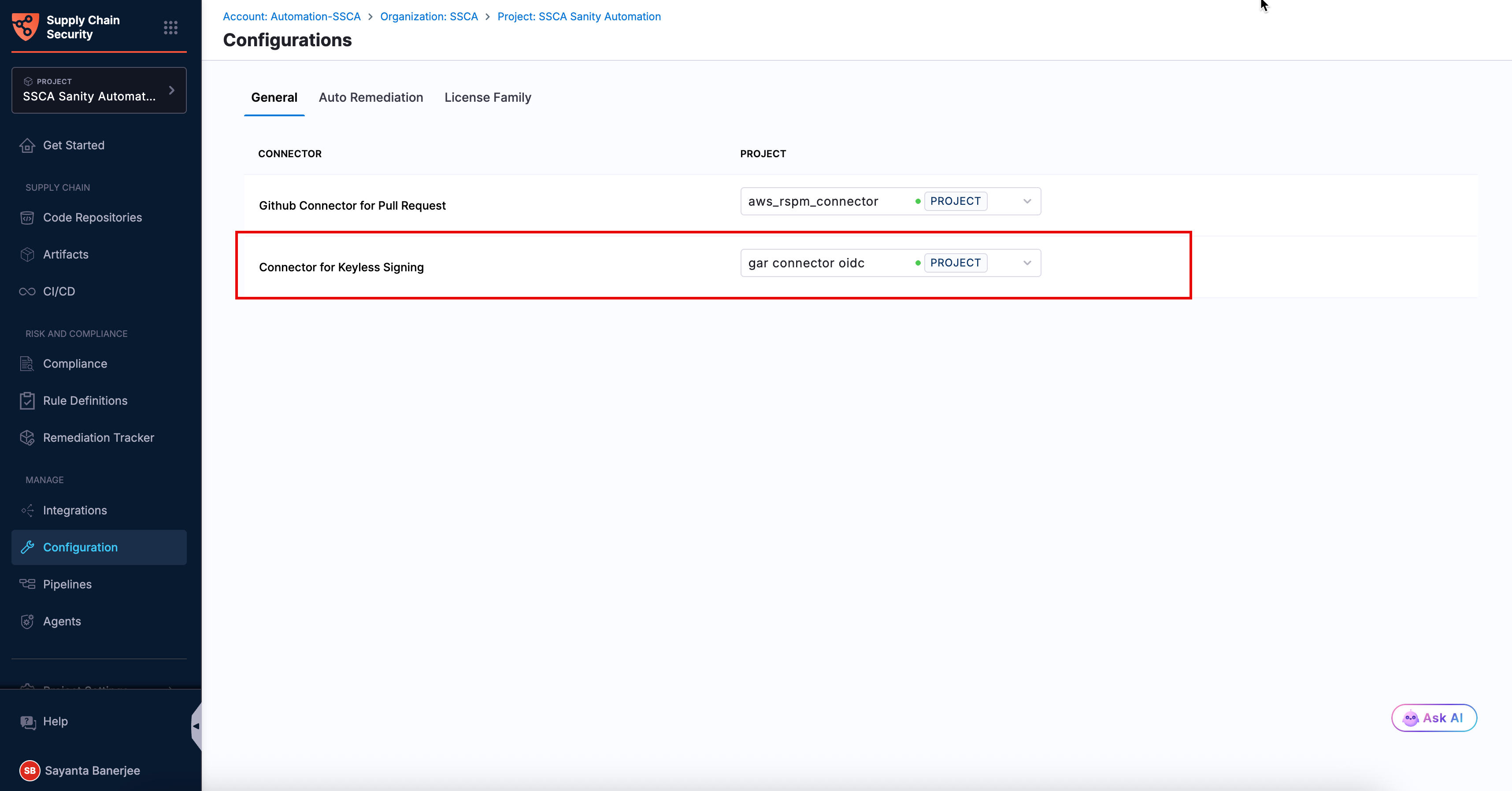Open the Agents page
This screenshot has height=791, width=1512.
tap(99, 621)
